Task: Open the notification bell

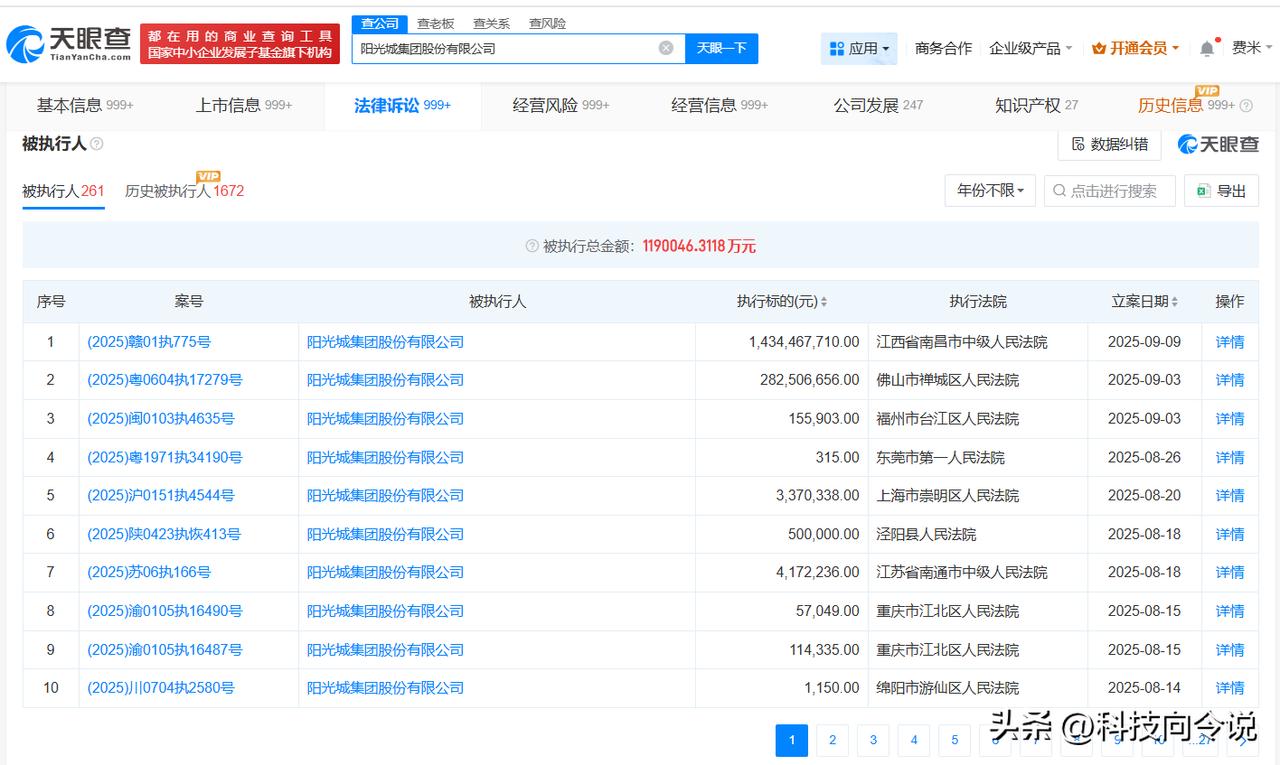Action: click(1207, 48)
